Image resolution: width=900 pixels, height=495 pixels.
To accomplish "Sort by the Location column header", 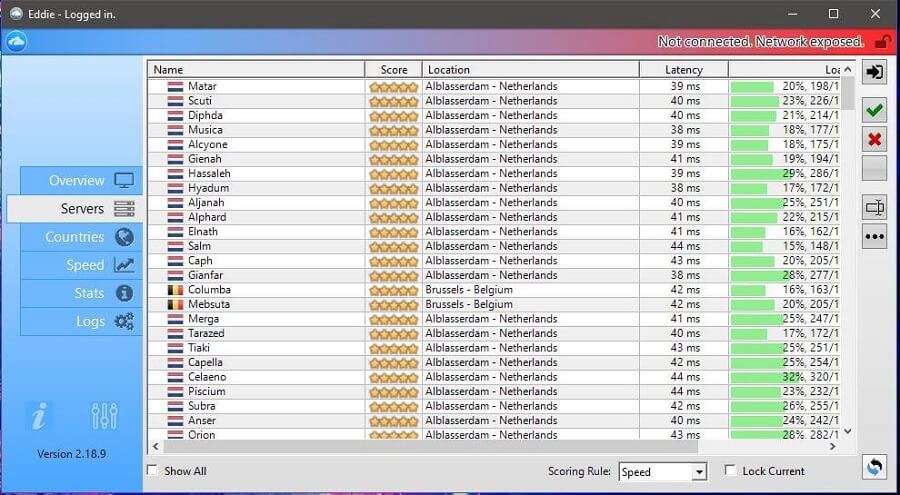I will [531, 69].
